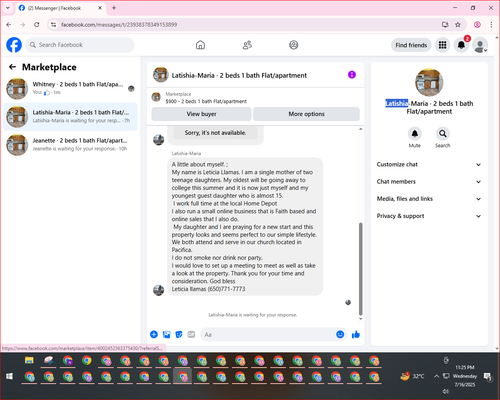Open Chrome three-dot menu
This screenshot has width=500, height=400.
pyautogui.click(x=491, y=25)
